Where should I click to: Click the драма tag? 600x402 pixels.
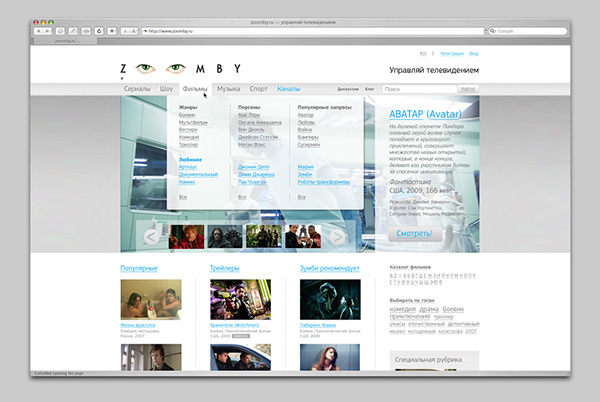point(429,309)
